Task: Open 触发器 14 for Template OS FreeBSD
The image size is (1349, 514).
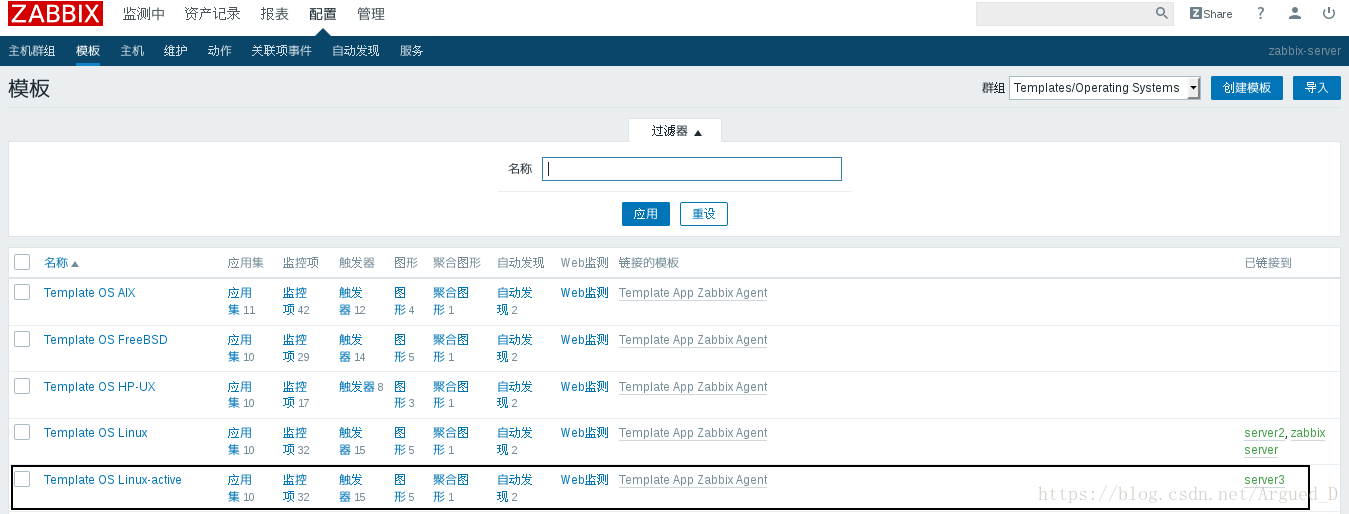Action: (351, 348)
